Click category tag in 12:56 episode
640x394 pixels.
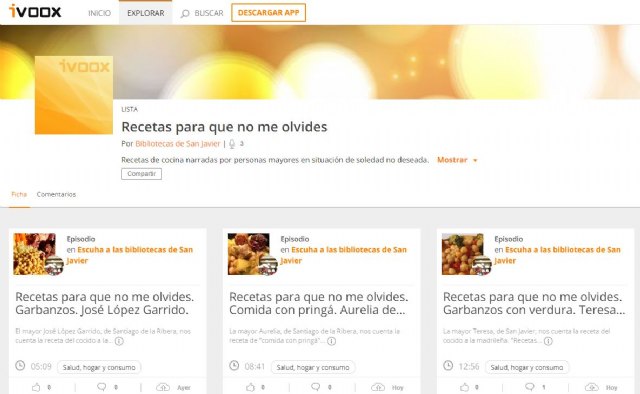point(527,367)
